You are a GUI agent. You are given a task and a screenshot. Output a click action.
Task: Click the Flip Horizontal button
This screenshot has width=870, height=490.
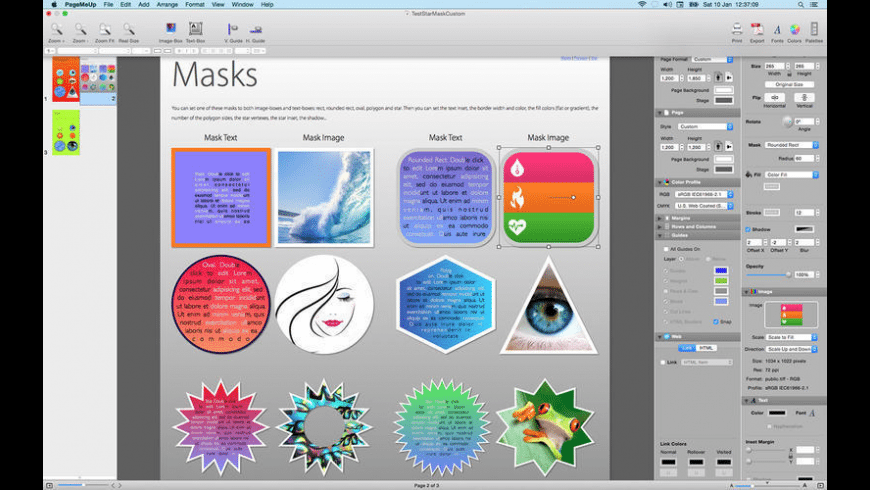coord(774,97)
